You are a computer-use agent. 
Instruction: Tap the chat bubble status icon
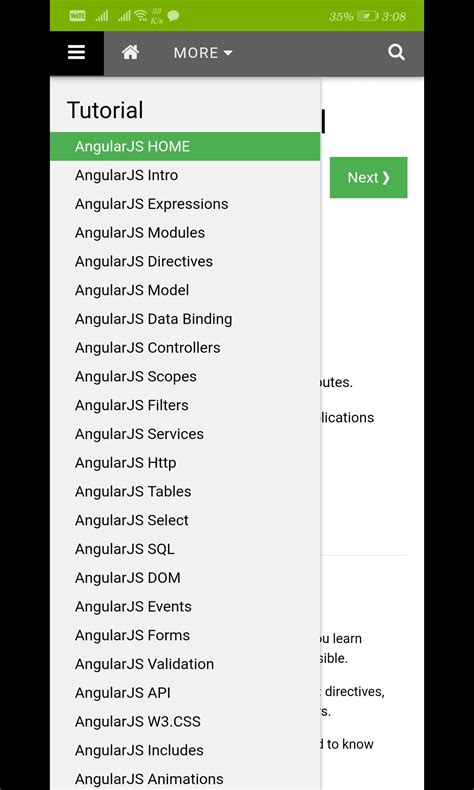tap(173, 16)
